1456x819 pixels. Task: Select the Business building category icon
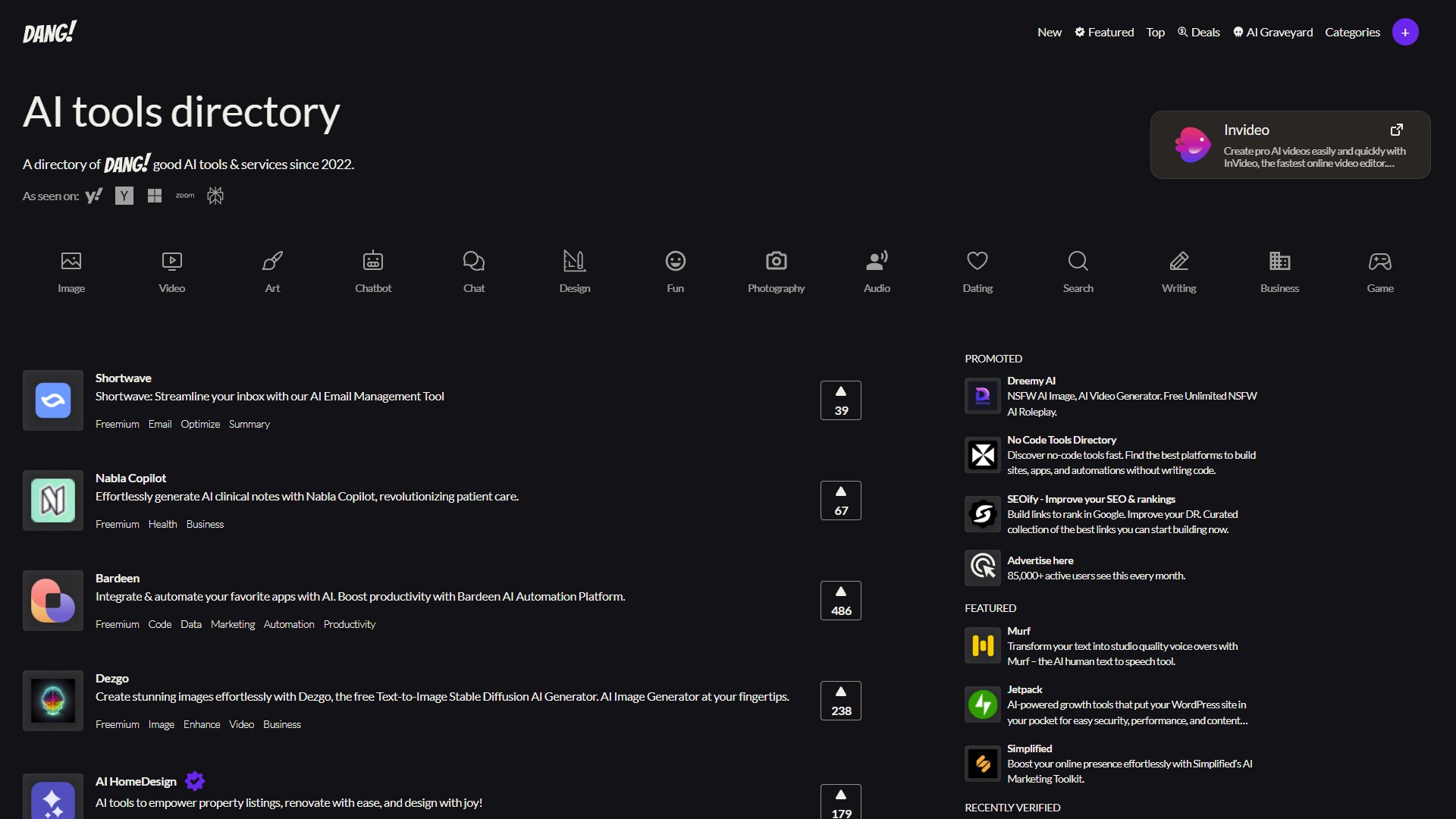pyautogui.click(x=1279, y=262)
